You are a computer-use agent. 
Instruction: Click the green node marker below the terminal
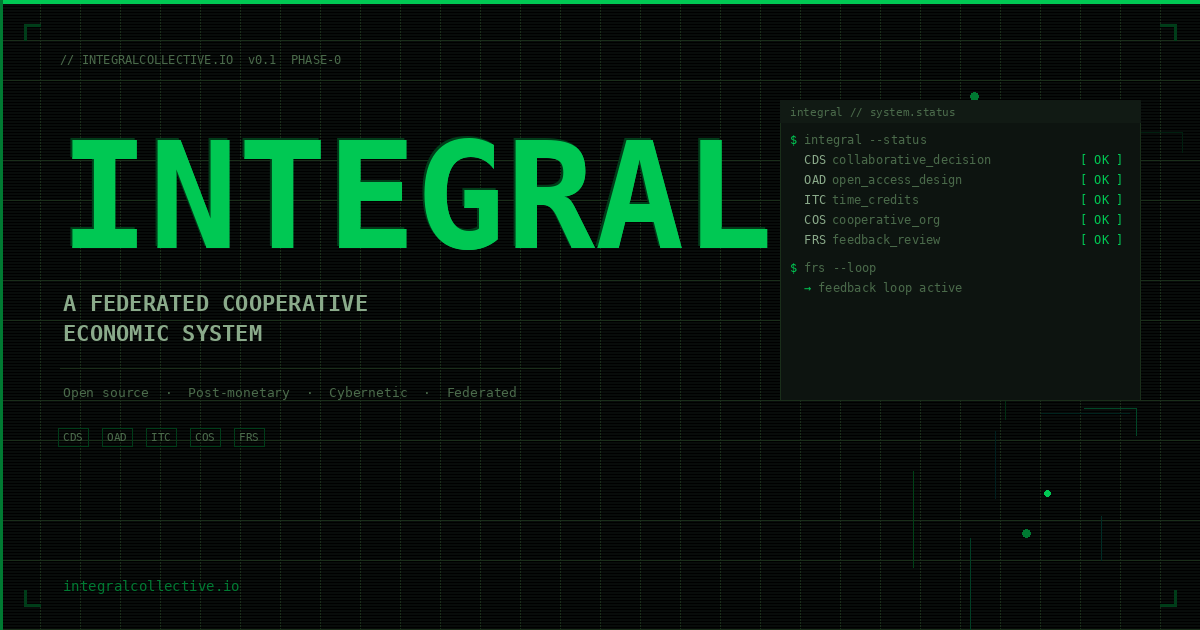pyautogui.click(x=1047, y=493)
